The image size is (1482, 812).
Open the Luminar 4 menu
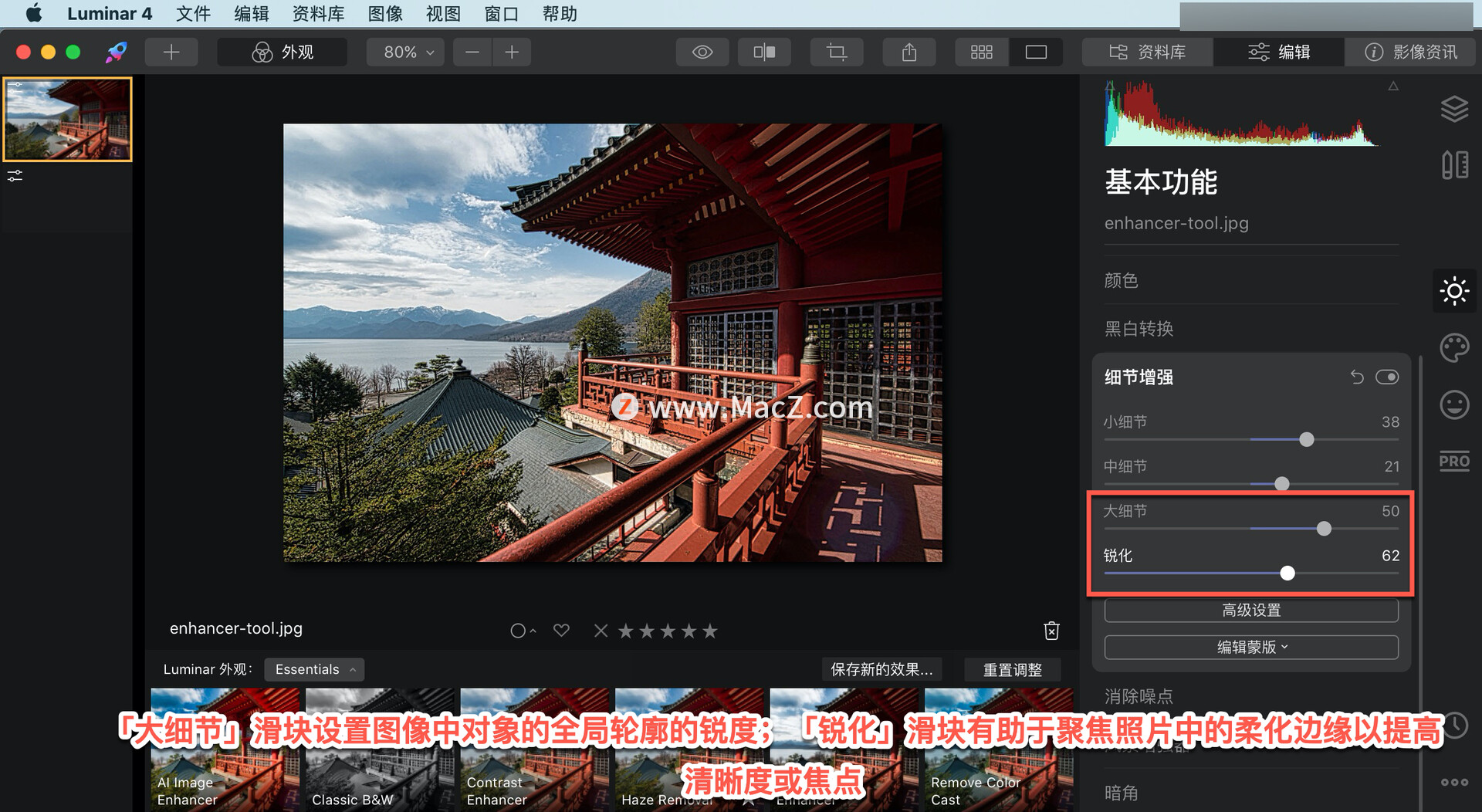pos(110,13)
